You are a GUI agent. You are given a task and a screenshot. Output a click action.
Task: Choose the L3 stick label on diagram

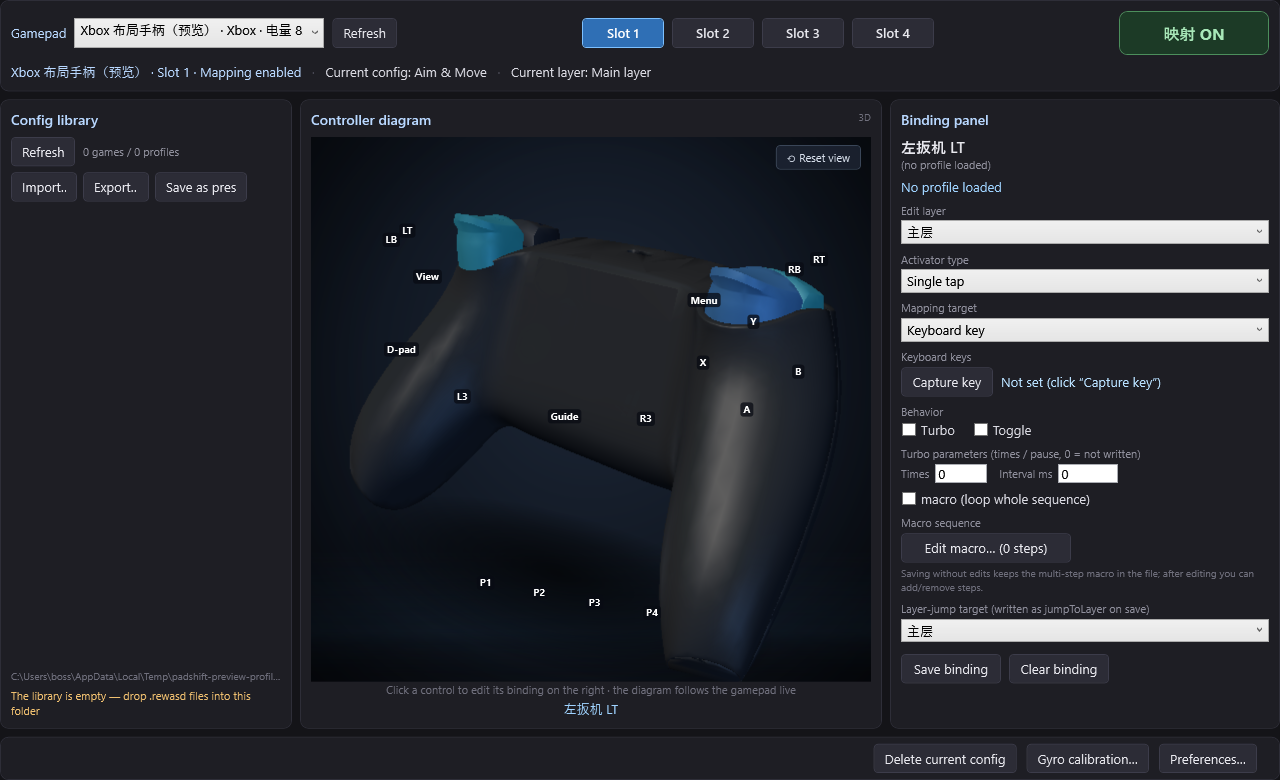coord(462,397)
